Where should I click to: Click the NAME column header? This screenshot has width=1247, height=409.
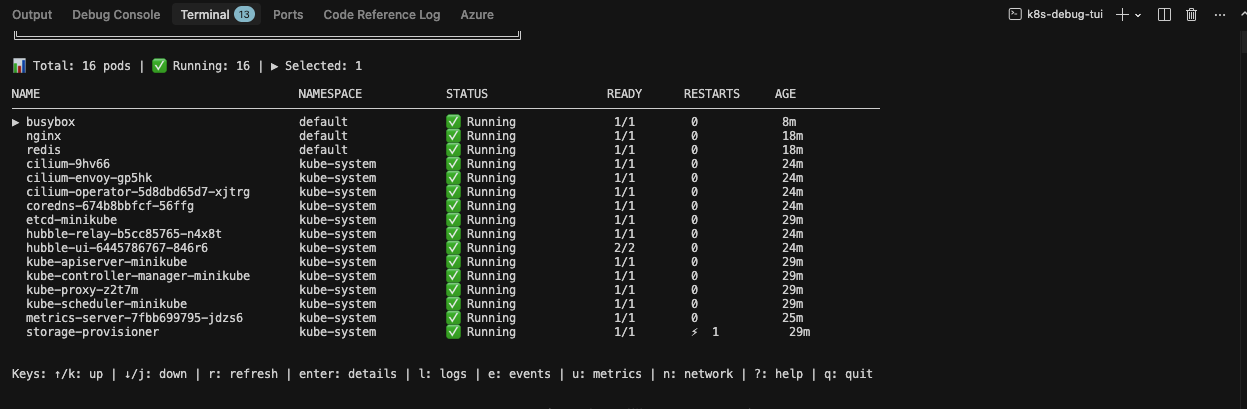(26, 94)
